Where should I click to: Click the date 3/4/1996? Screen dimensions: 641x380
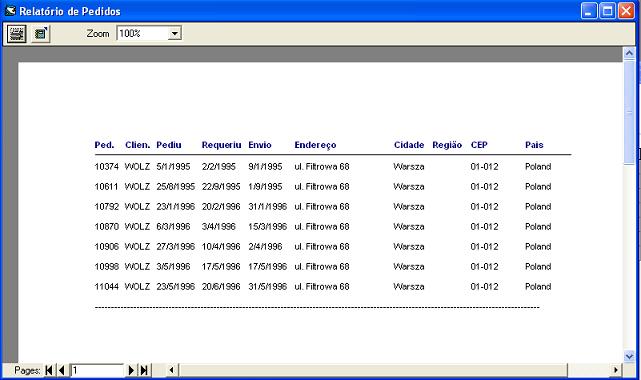coord(219,227)
